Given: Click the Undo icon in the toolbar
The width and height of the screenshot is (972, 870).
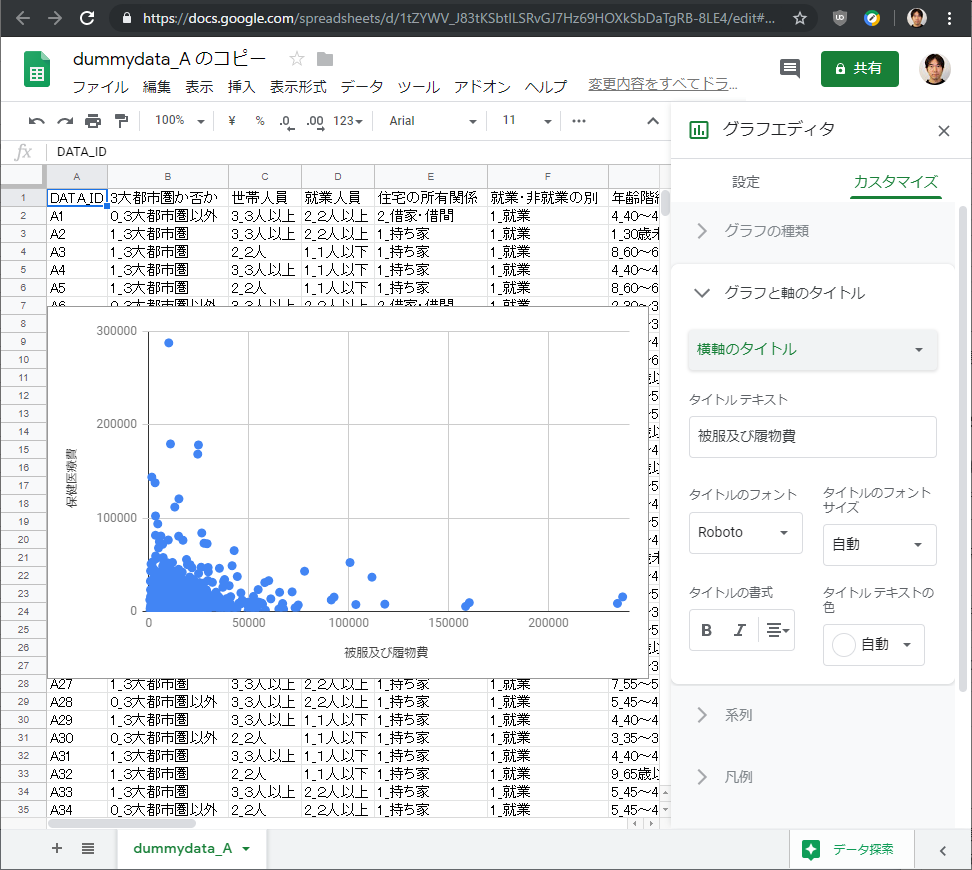Looking at the screenshot, I should coord(37,120).
